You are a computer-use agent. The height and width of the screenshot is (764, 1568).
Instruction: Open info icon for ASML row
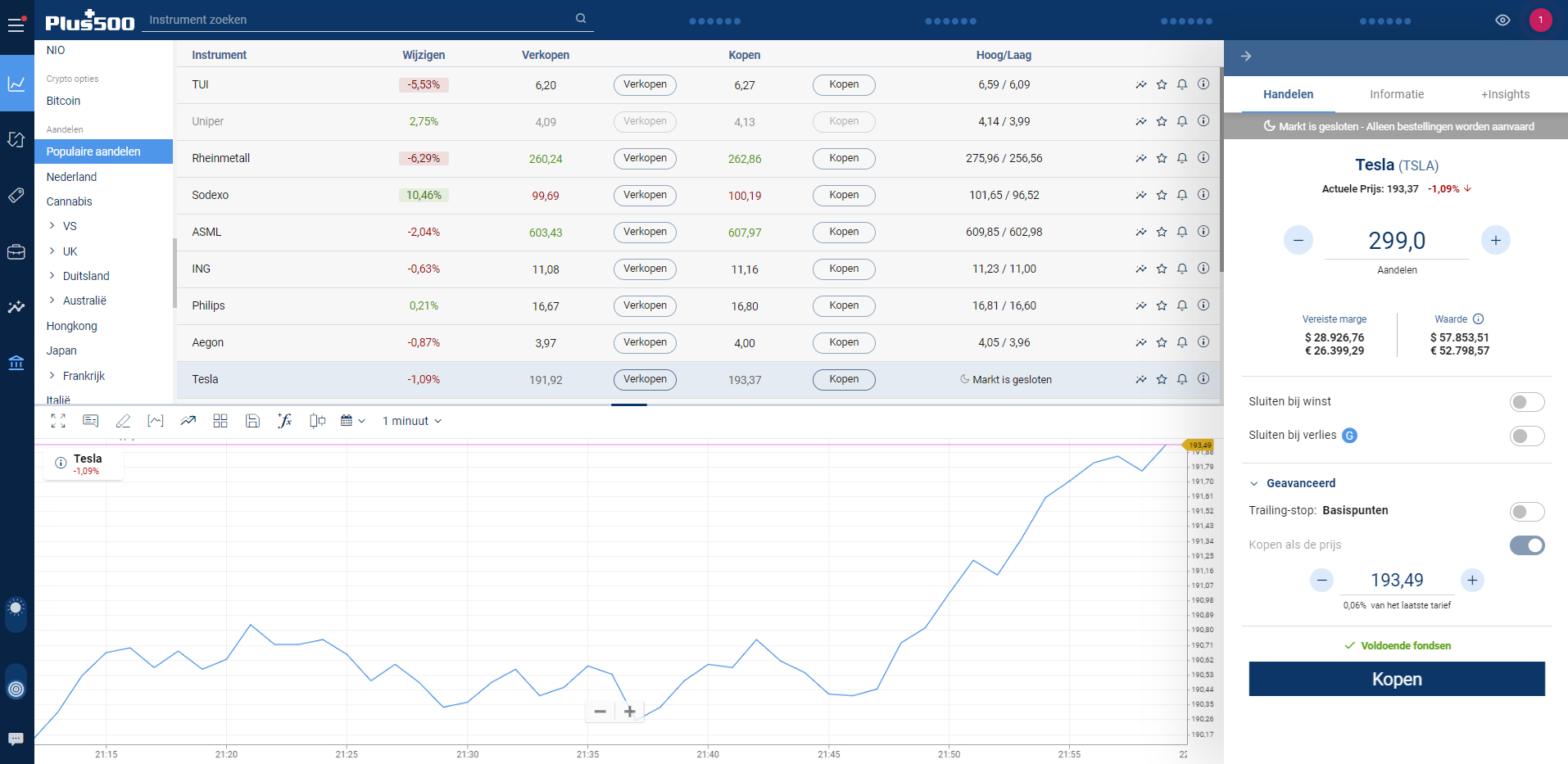1203,232
